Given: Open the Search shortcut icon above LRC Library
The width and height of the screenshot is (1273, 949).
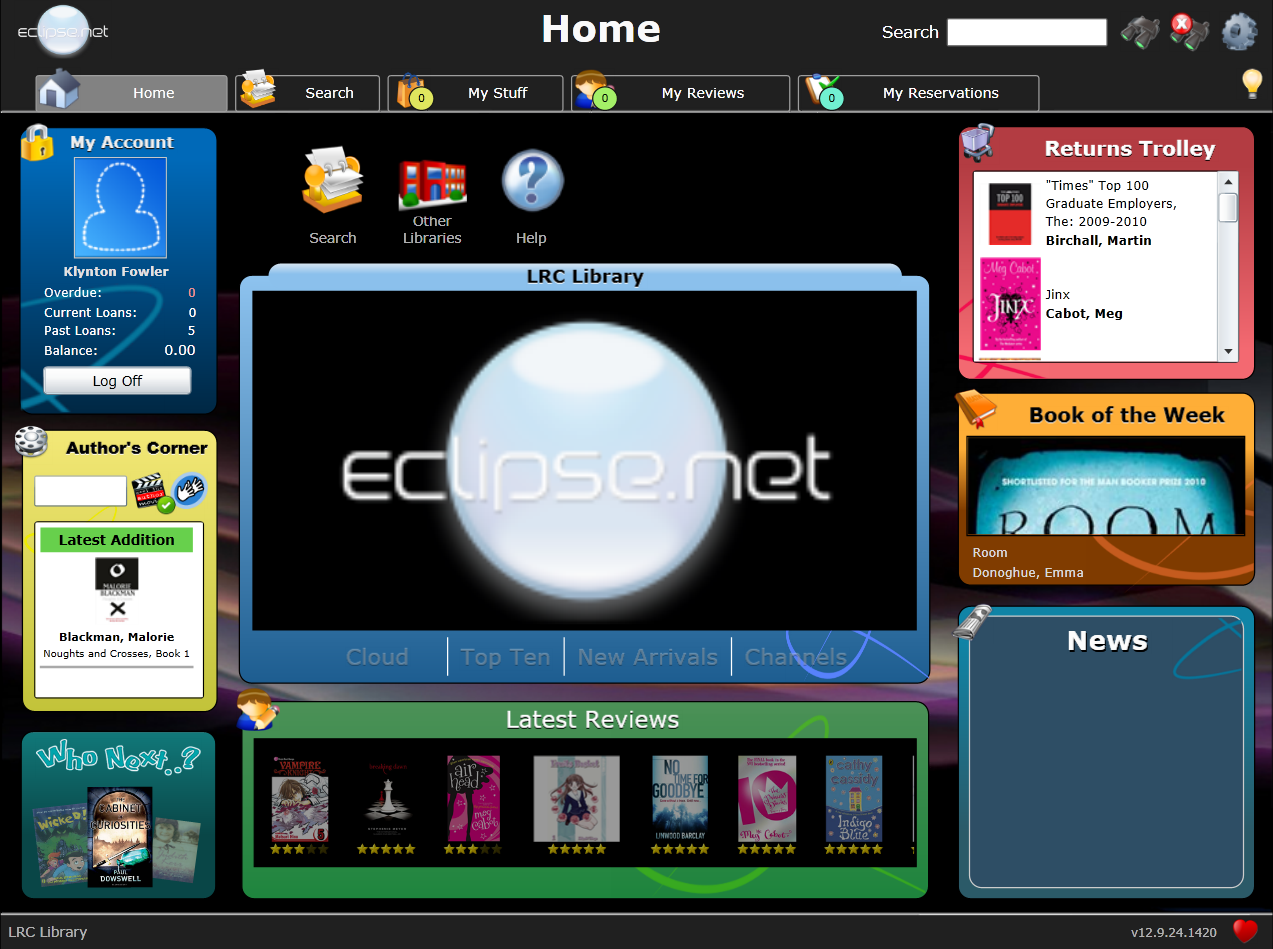Looking at the screenshot, I should [333, 182].
